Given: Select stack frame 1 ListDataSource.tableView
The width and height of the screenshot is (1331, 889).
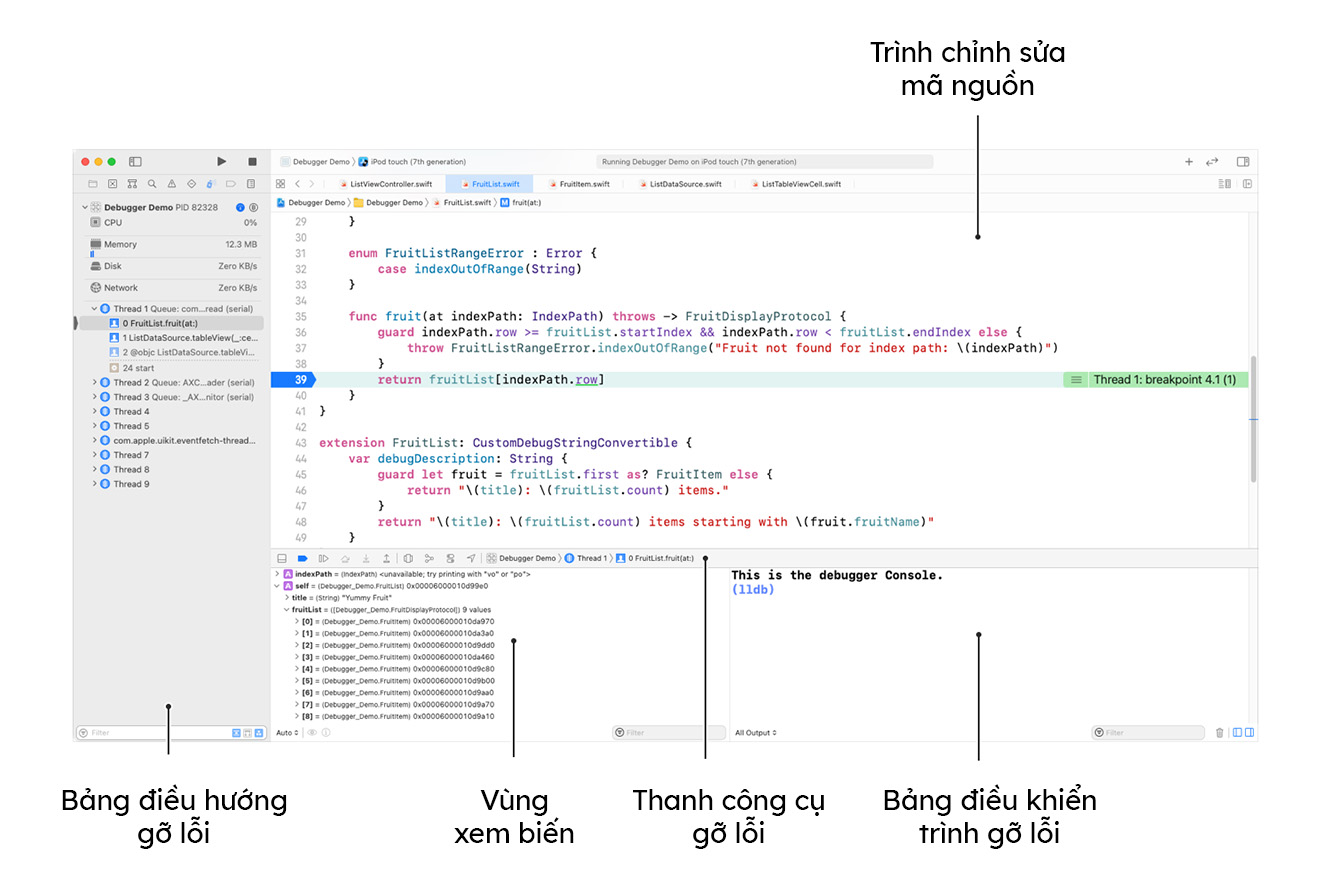Looking at the screenshot, I should point(184,338).
